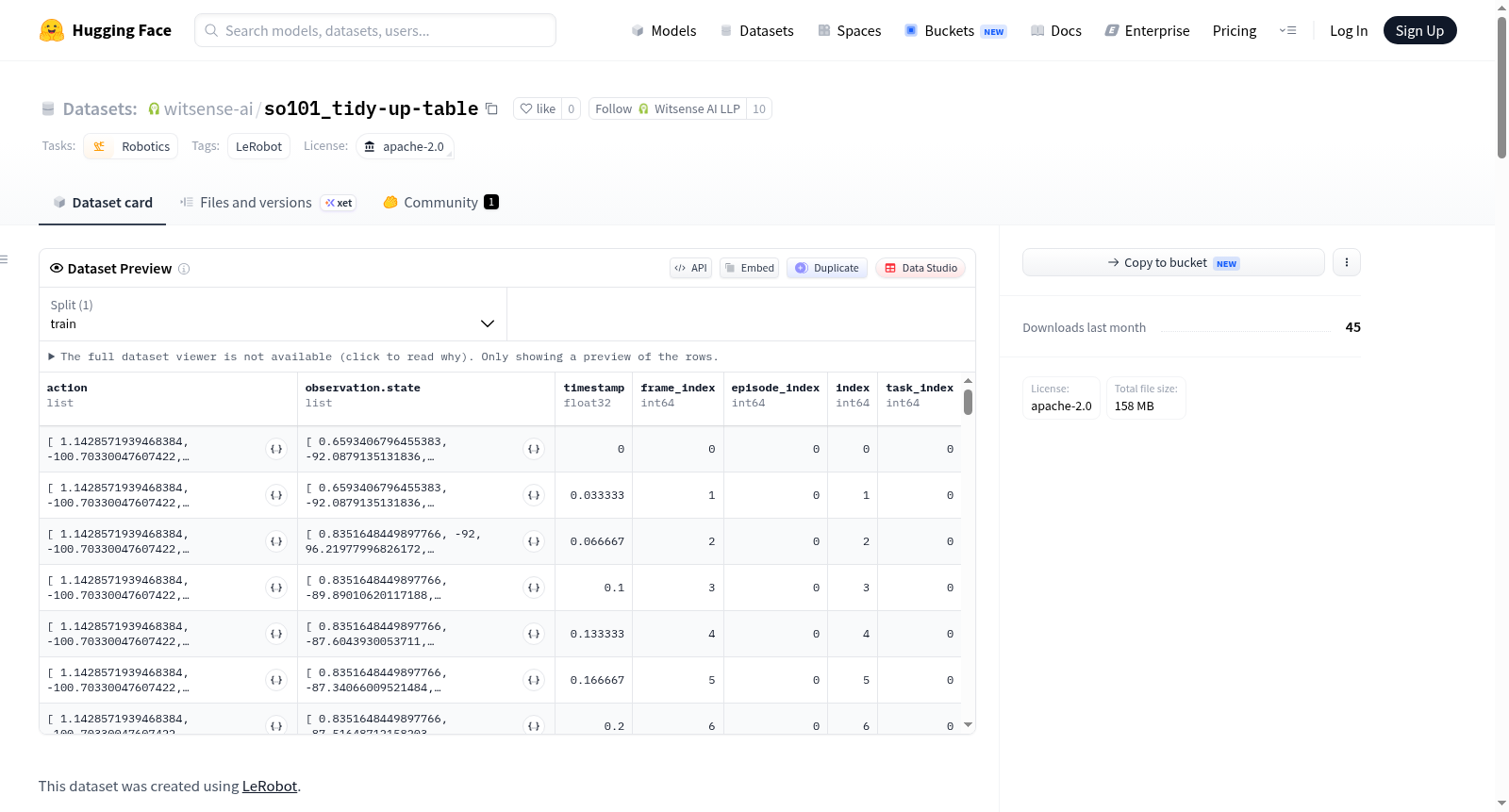Click the Embed button
The width and height of the screenshot is (1509, 812).
point(750,268)
